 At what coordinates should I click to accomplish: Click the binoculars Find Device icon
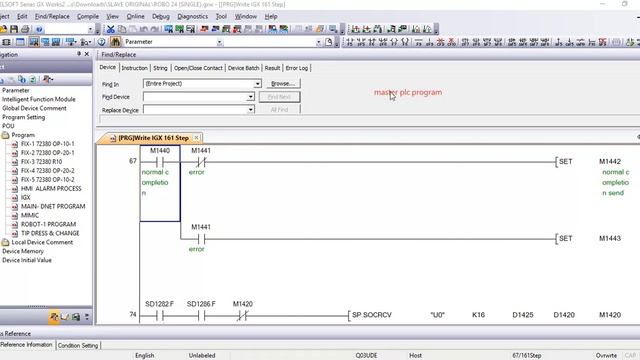pyautogui.click(x=116, y=42)
